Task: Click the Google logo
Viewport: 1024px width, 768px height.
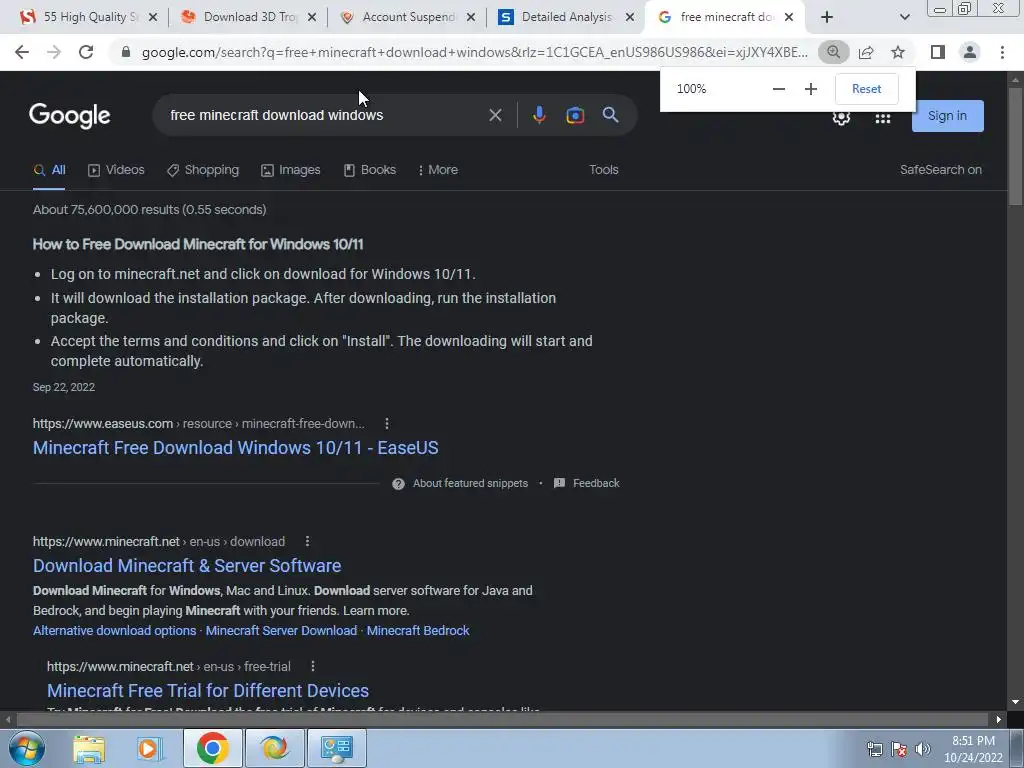Action: 70,116
